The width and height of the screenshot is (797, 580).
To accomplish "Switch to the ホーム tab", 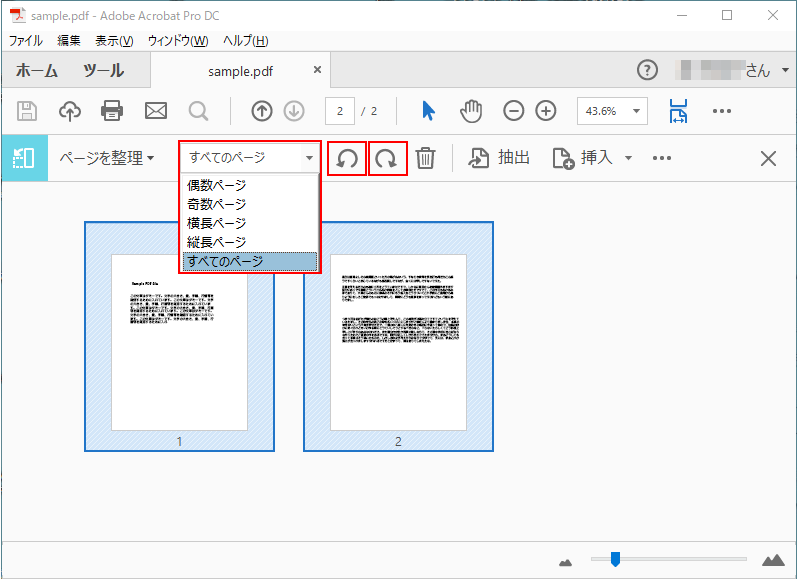I will coord(37,70).
